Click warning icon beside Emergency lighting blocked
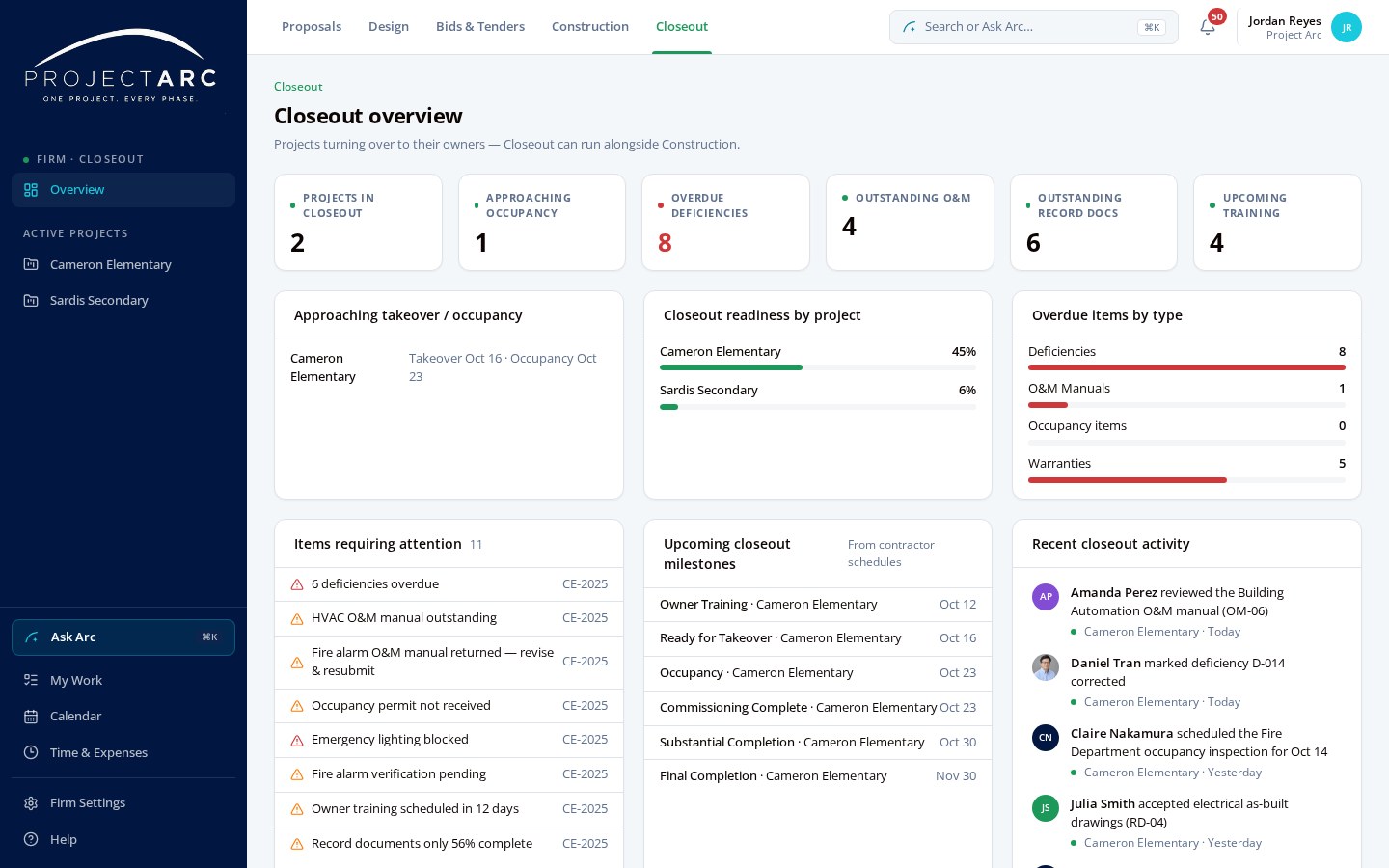The image size is (1389, 868). pyautogui.click(x=297, y=740)
